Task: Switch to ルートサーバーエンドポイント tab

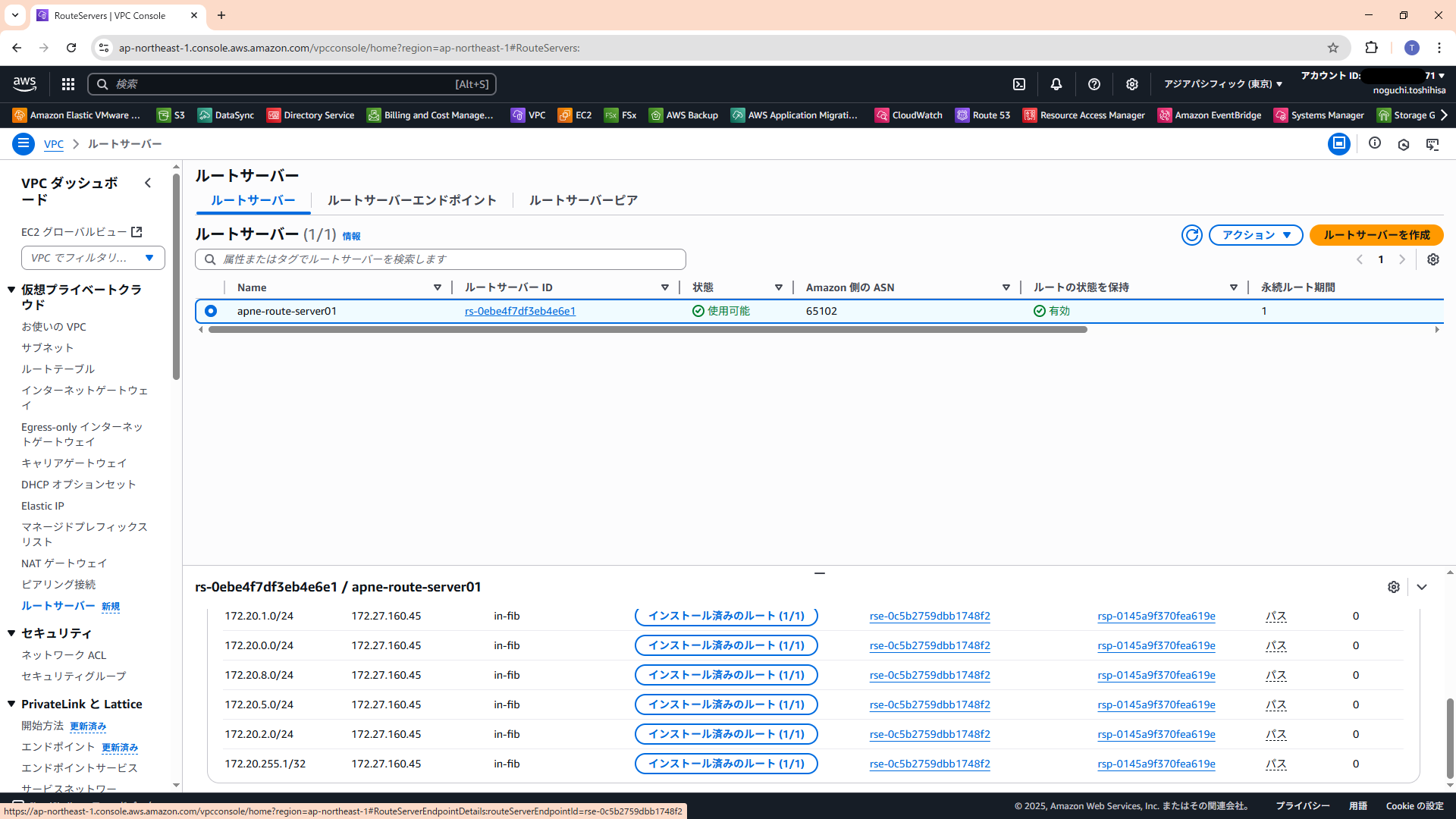Action: [x=412, y=200]
